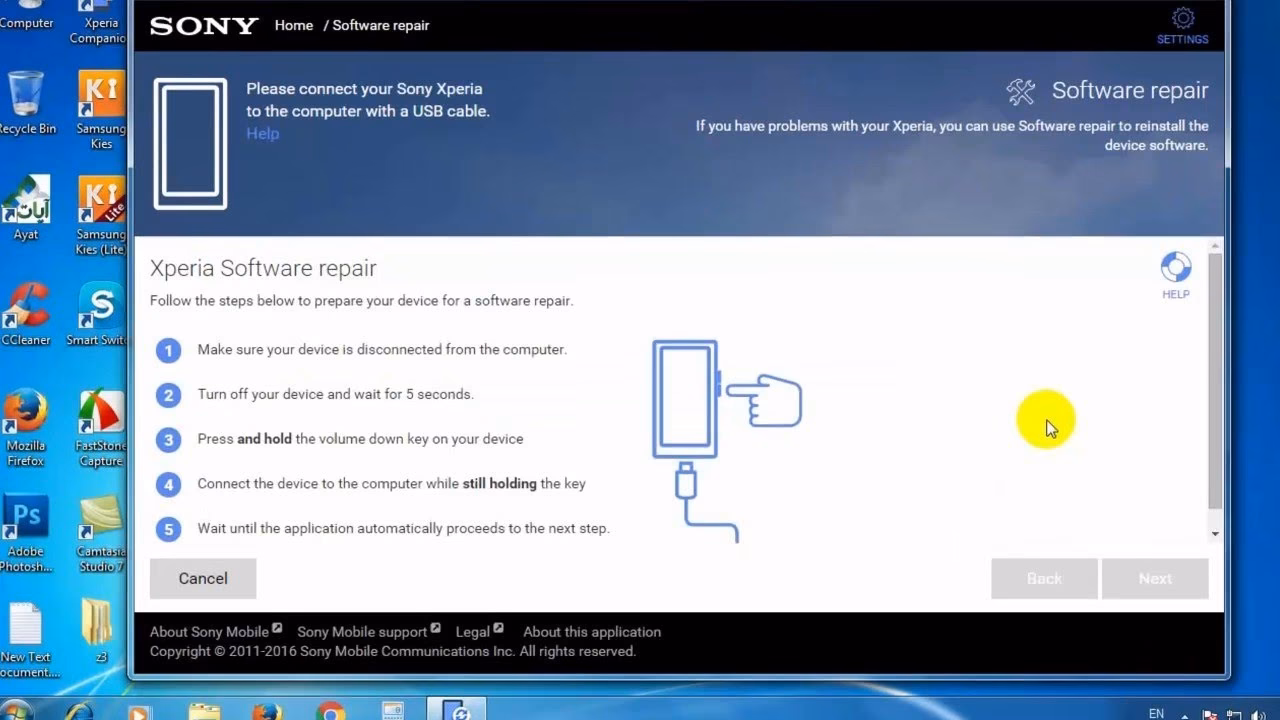Image resolution: width=1280 pixels, height=720 pixels.
Task: Select Software repair in the breadcrumb
Action: pyautogui.click(x=381, y=25)
